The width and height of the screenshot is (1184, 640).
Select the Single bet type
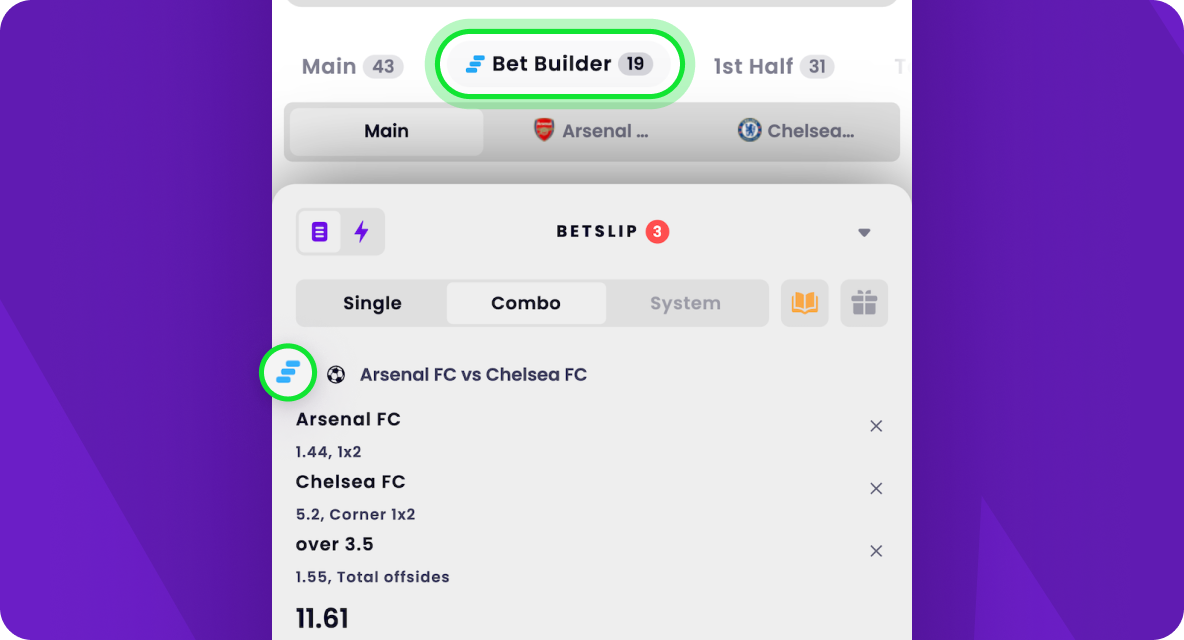372,303
